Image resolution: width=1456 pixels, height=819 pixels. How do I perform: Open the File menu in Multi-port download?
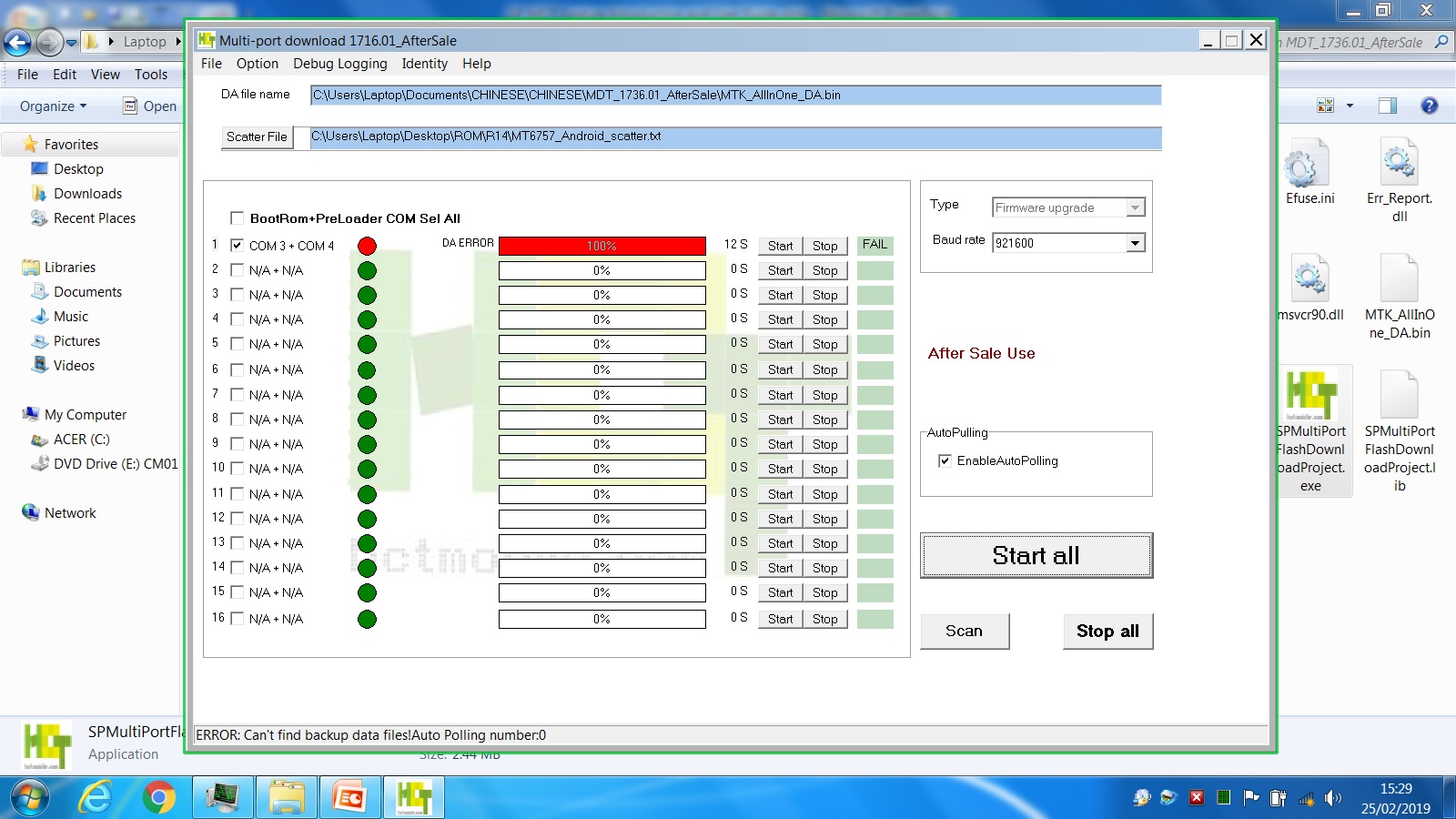211,64
